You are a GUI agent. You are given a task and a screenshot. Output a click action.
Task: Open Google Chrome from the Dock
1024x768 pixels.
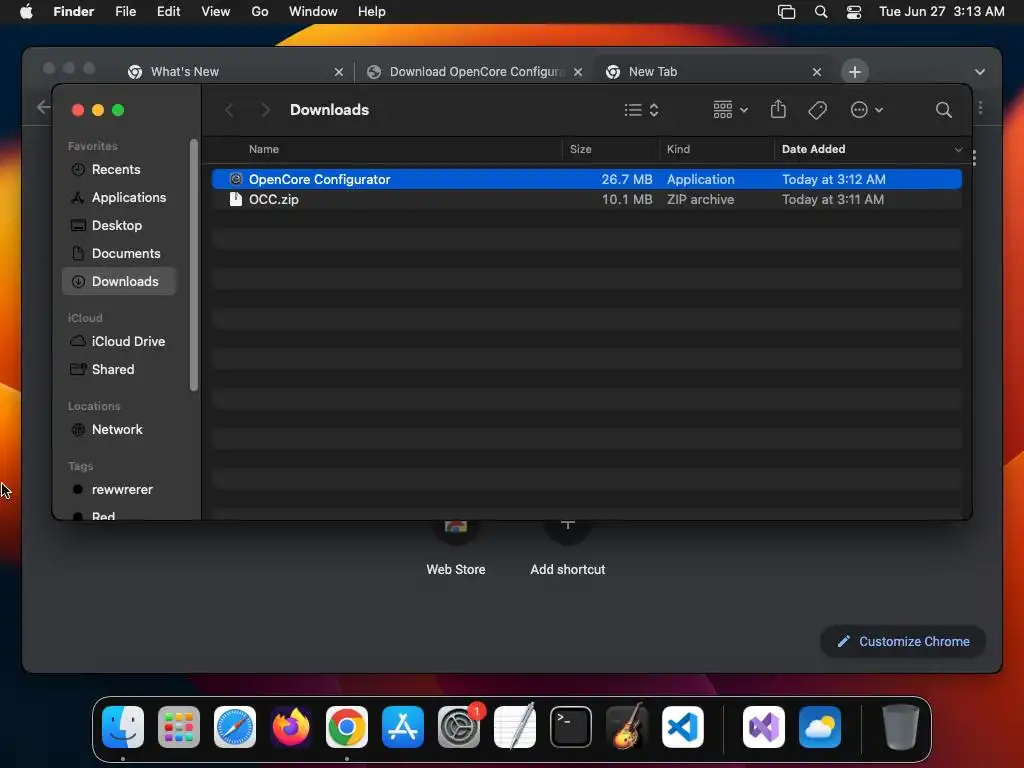(347, 727)
